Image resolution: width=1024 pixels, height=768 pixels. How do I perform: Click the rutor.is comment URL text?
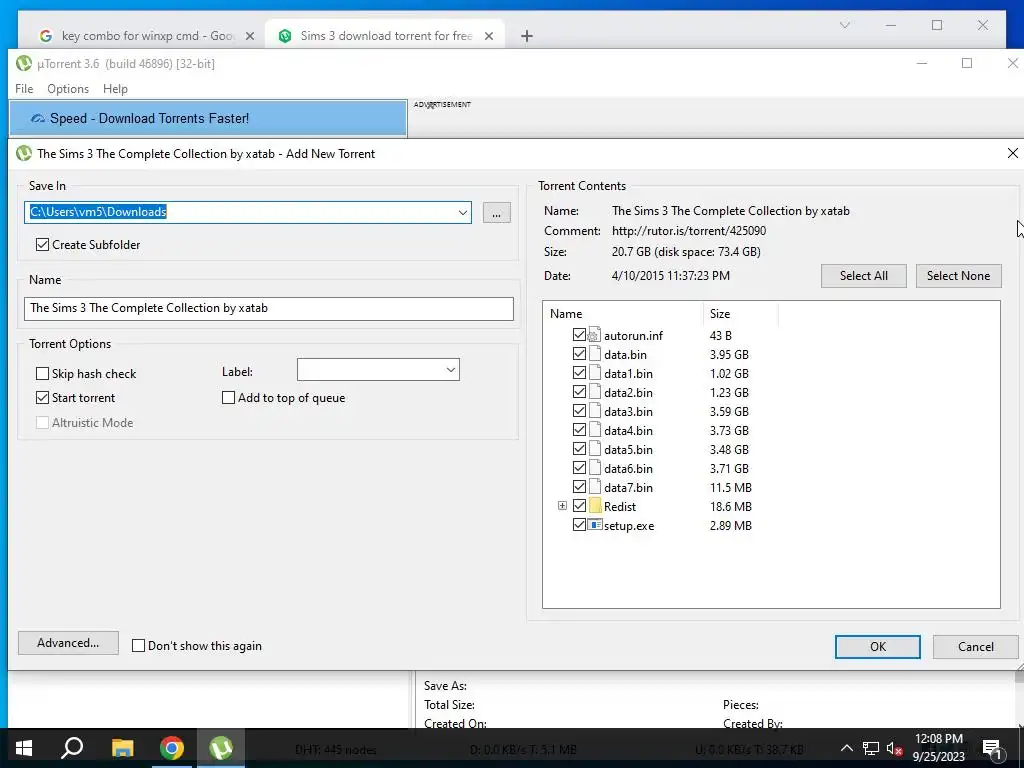(x=689, y=231)
